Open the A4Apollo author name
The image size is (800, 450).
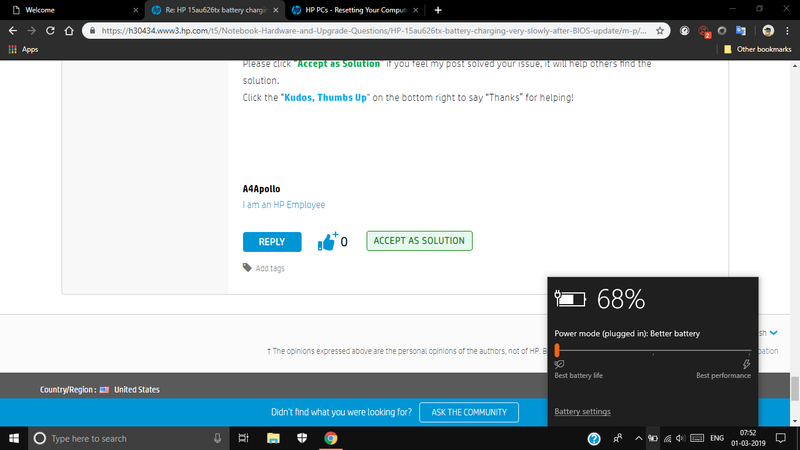[x=261, y=189]
